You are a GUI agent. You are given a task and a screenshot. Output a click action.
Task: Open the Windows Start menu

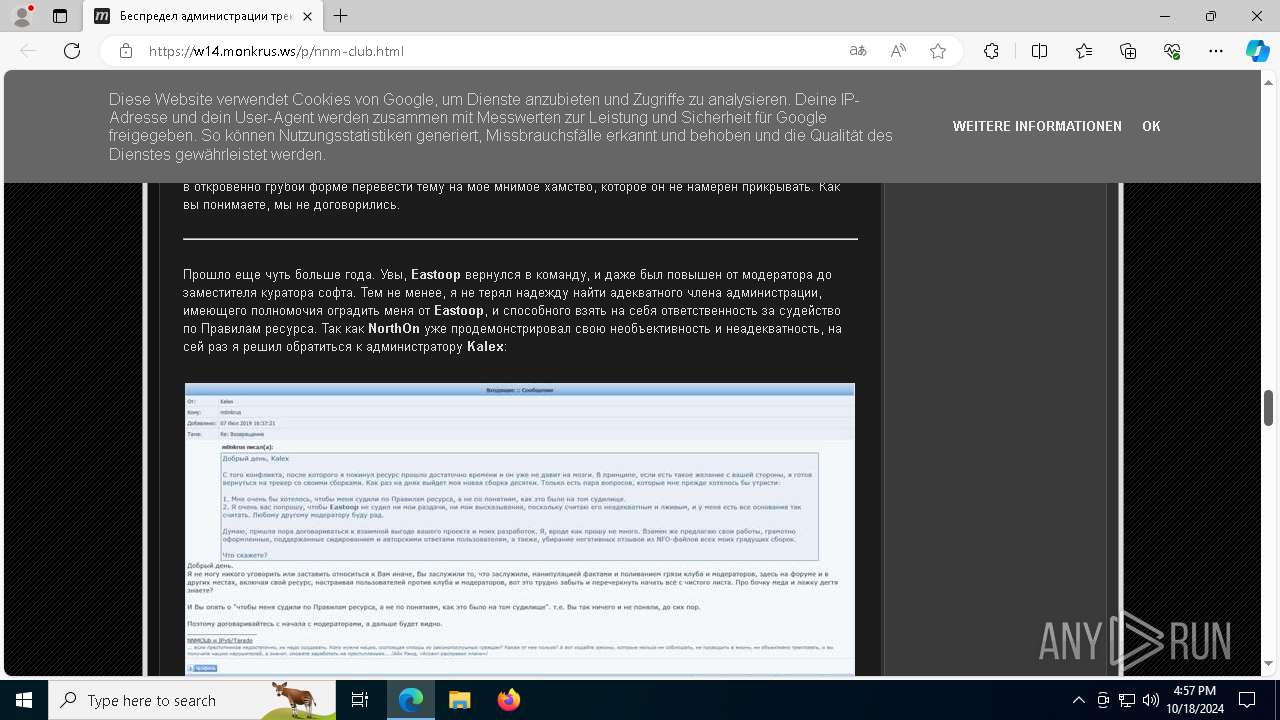[24, 700]
